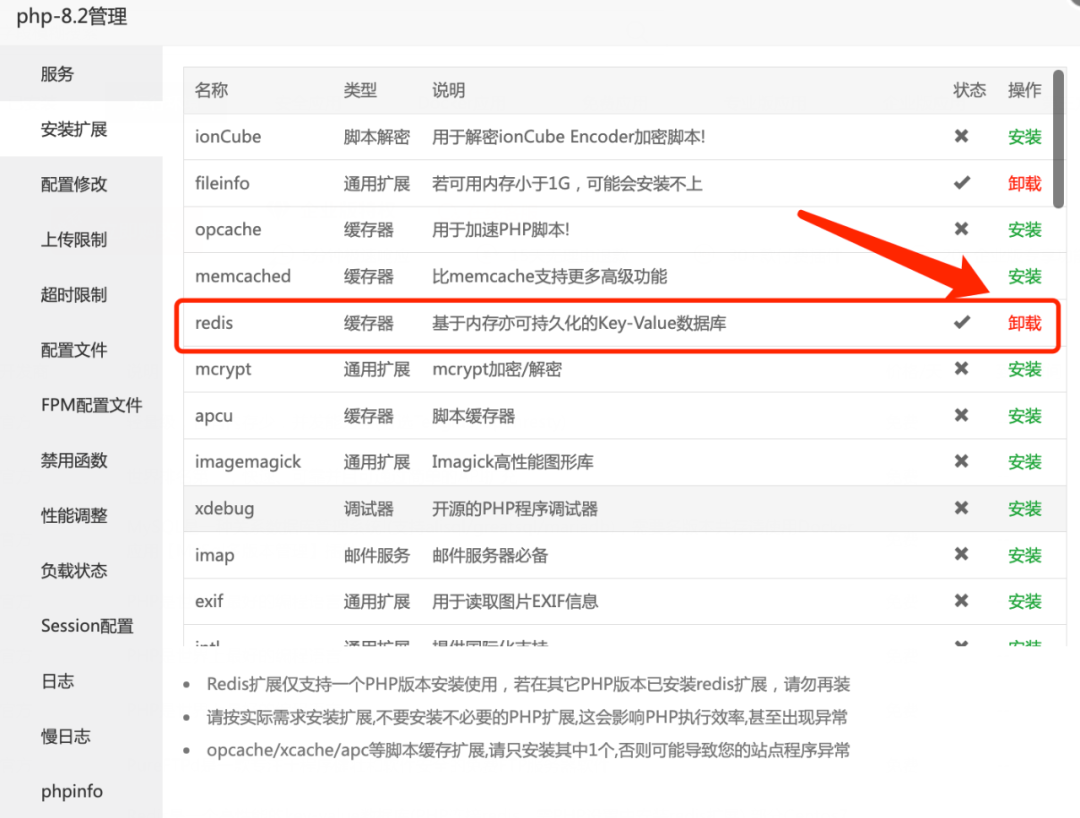Install the opcache extension
1080x818 pixels.
coord(1024,230)
